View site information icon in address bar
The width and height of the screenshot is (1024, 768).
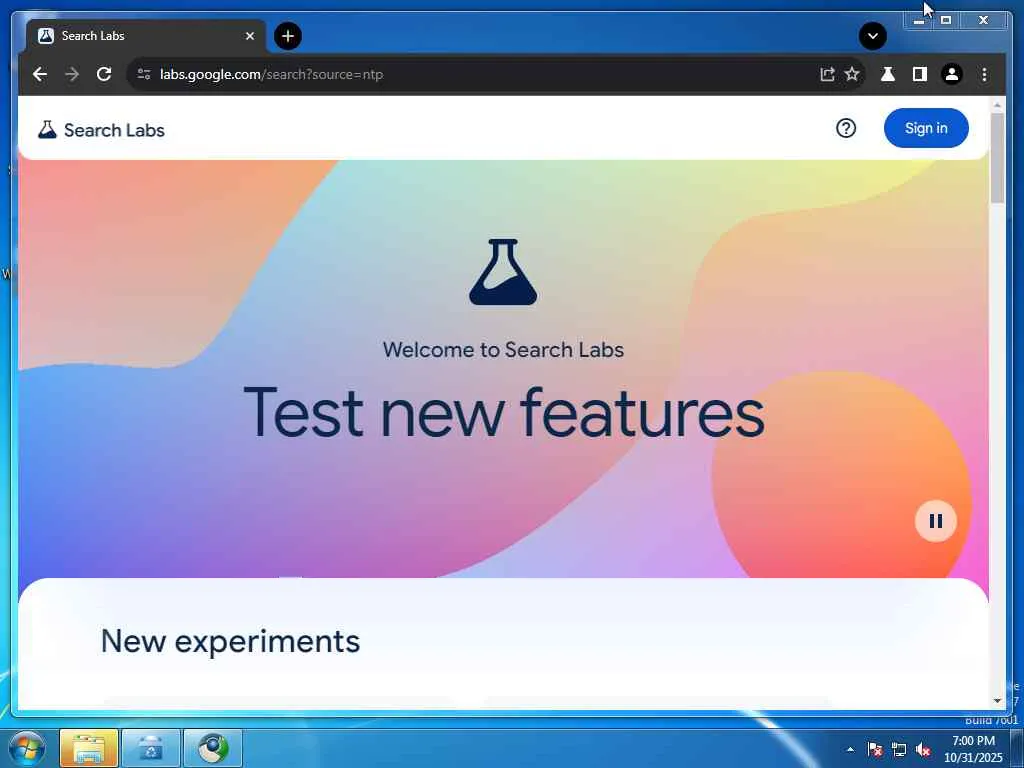coord(144,74)
